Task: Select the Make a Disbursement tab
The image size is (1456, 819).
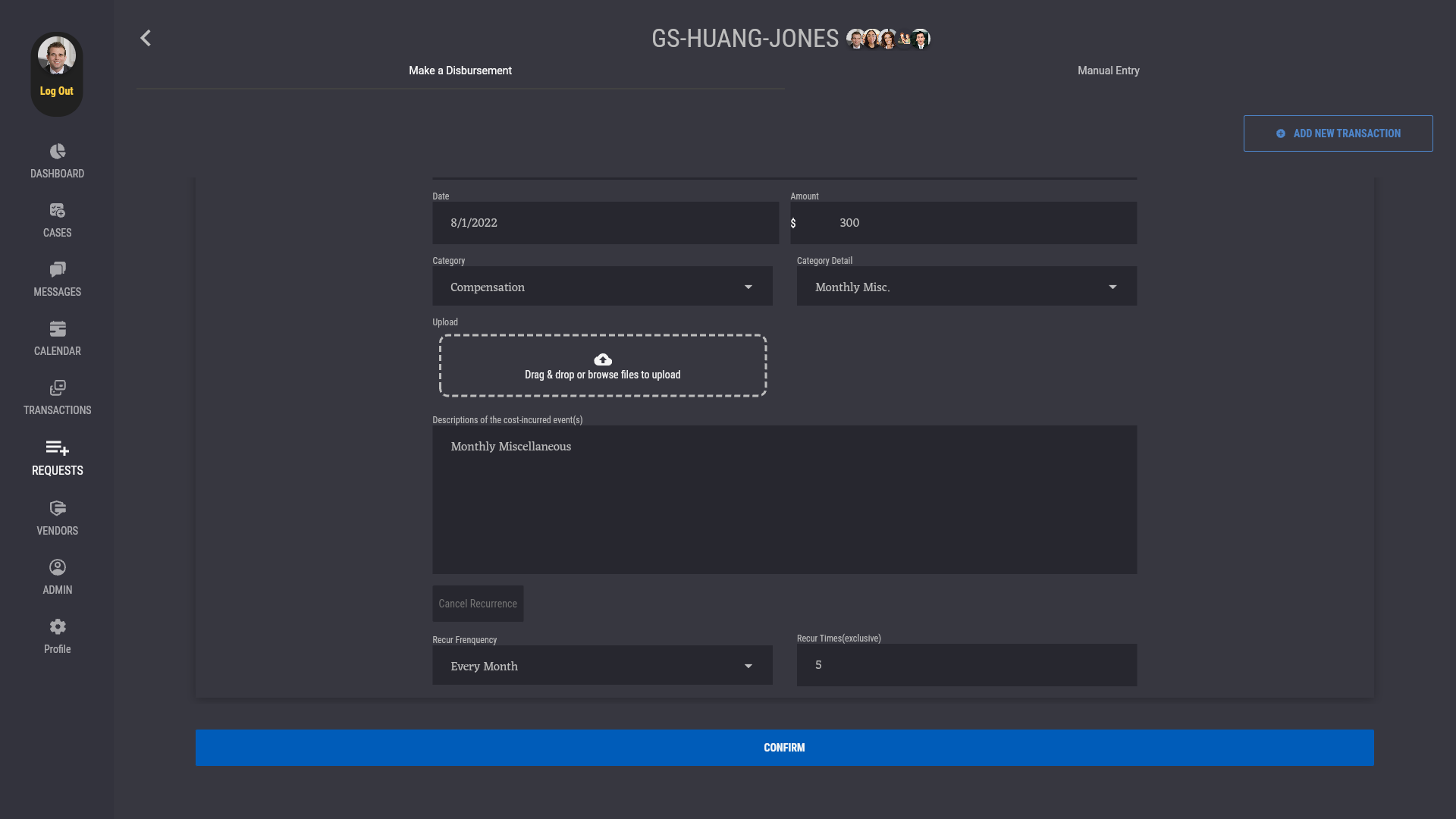Action: click(x=460, y=71)
